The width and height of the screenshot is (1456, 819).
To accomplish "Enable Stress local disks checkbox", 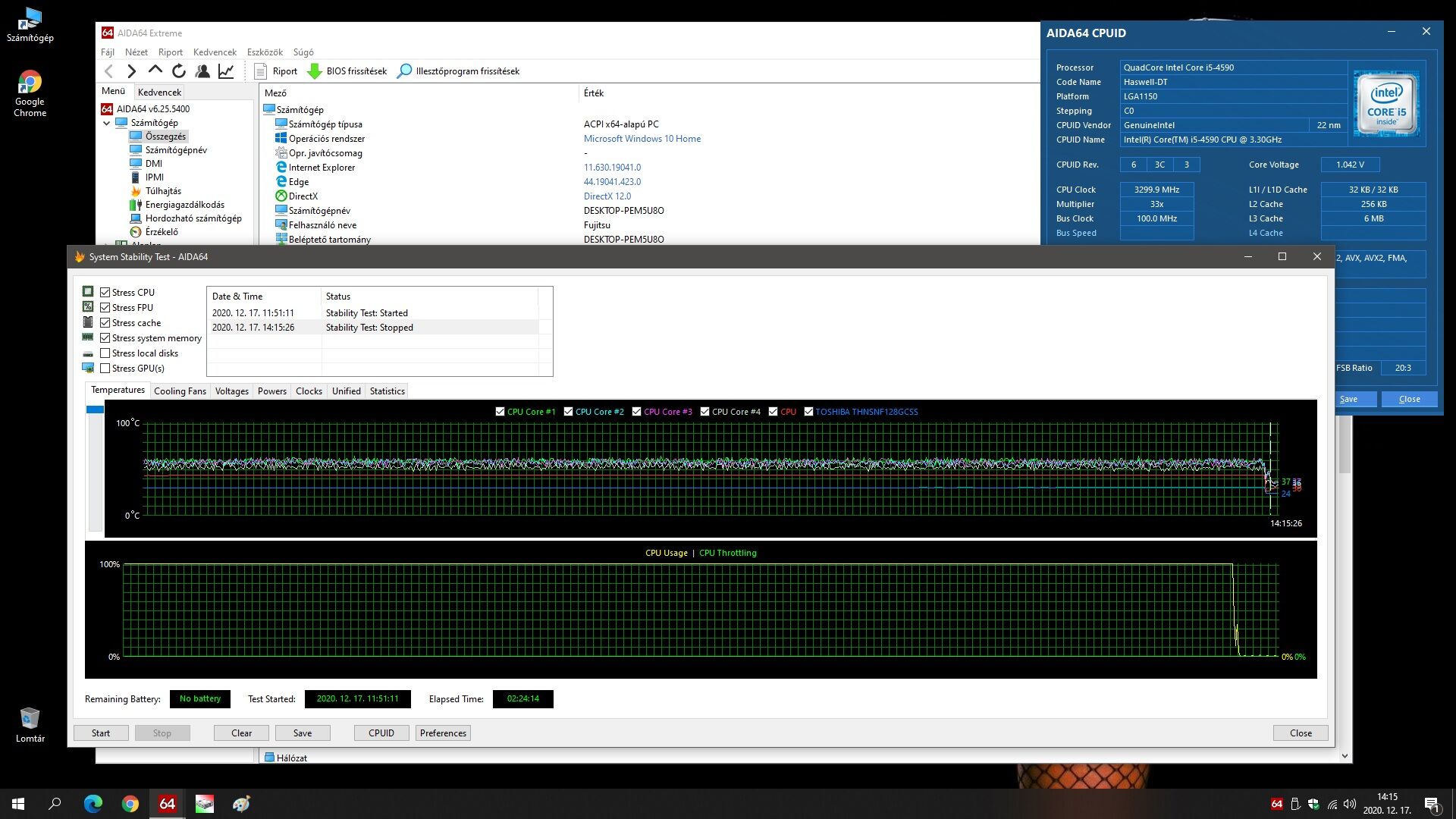I will click(105, 353).
